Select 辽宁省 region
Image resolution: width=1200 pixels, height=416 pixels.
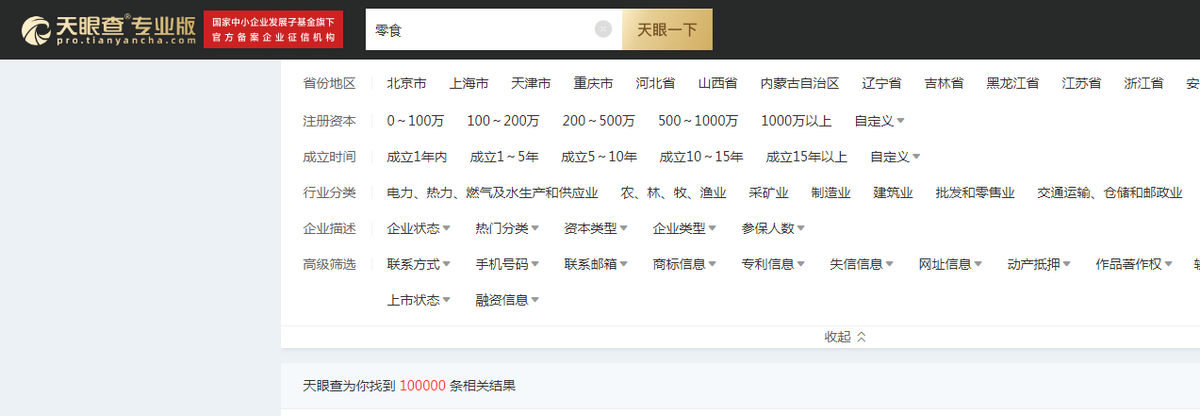881,84
